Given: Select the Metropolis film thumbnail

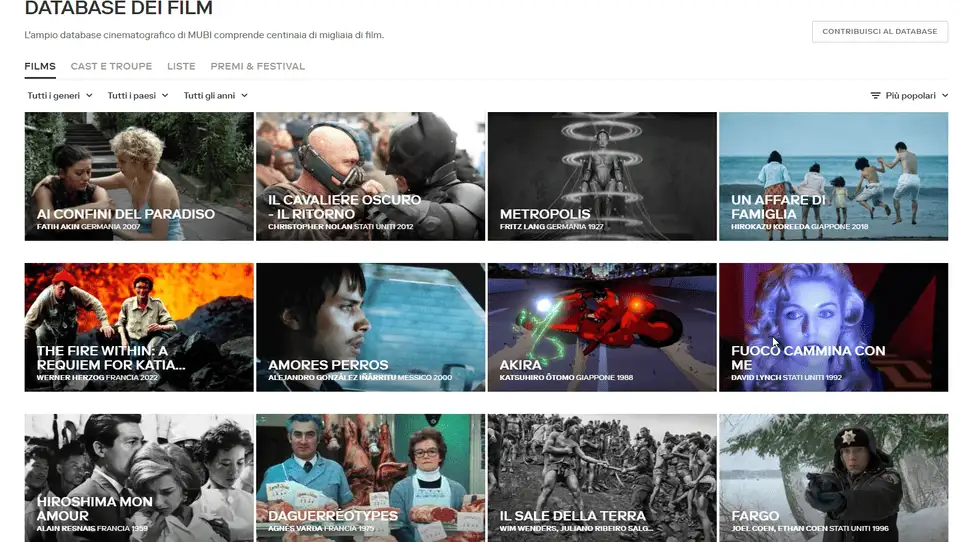Looking at the screenshot, I should 602,176.
